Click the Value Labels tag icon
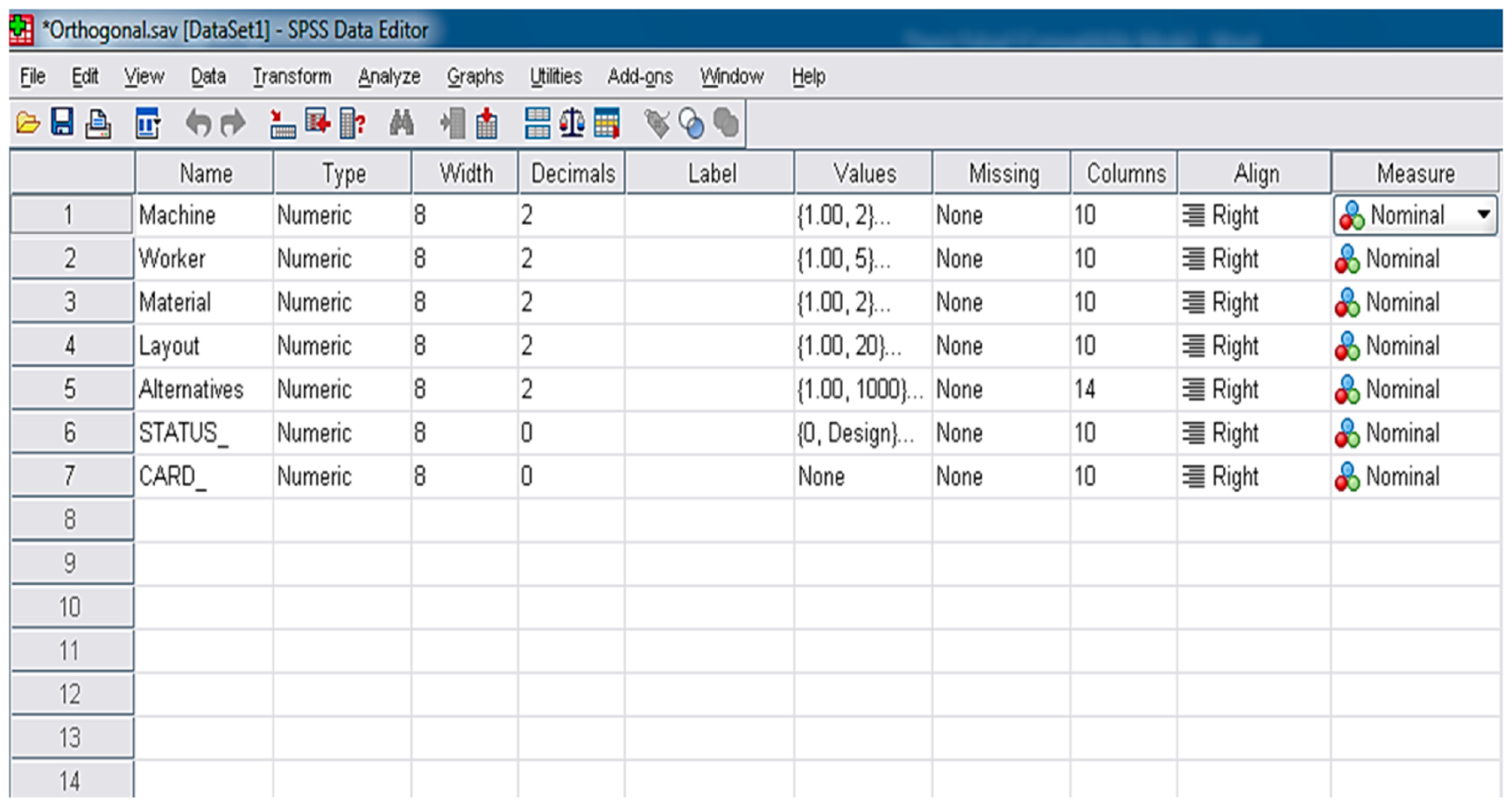Viewport: 1512px width, 810px height. 656,124
